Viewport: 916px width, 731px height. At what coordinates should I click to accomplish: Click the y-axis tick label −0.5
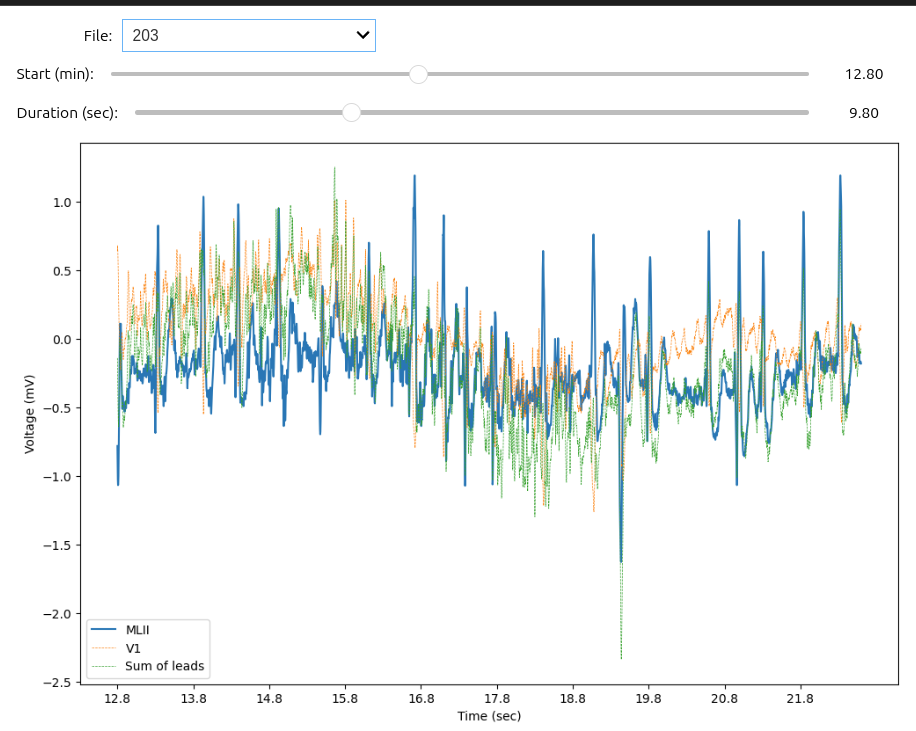pos(57,408)
